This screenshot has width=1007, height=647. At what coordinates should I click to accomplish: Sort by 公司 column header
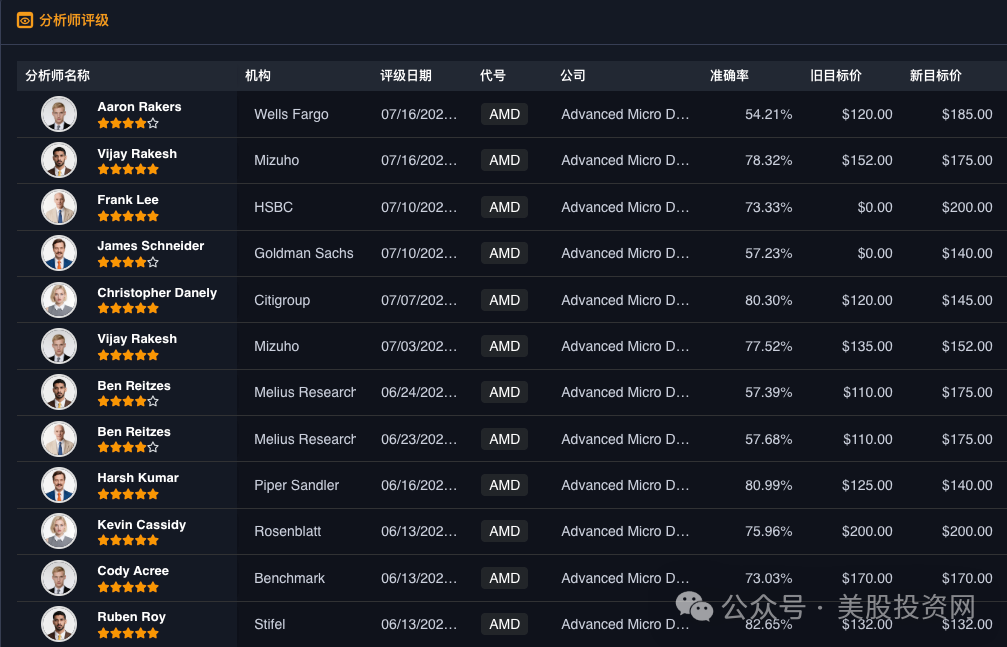pyautogui.click(x=573, y=76)
